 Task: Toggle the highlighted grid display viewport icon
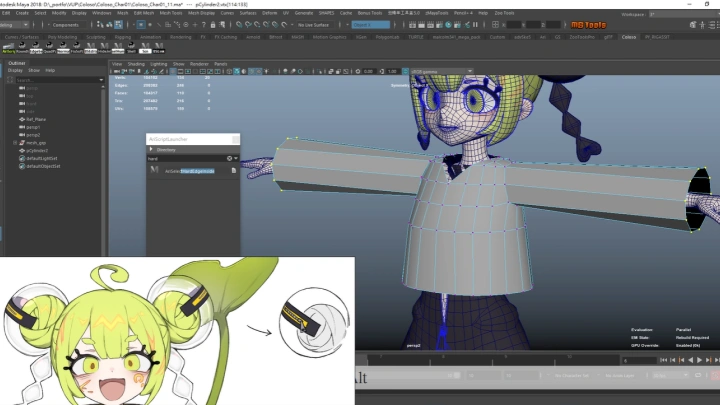[x=173, y=71]
